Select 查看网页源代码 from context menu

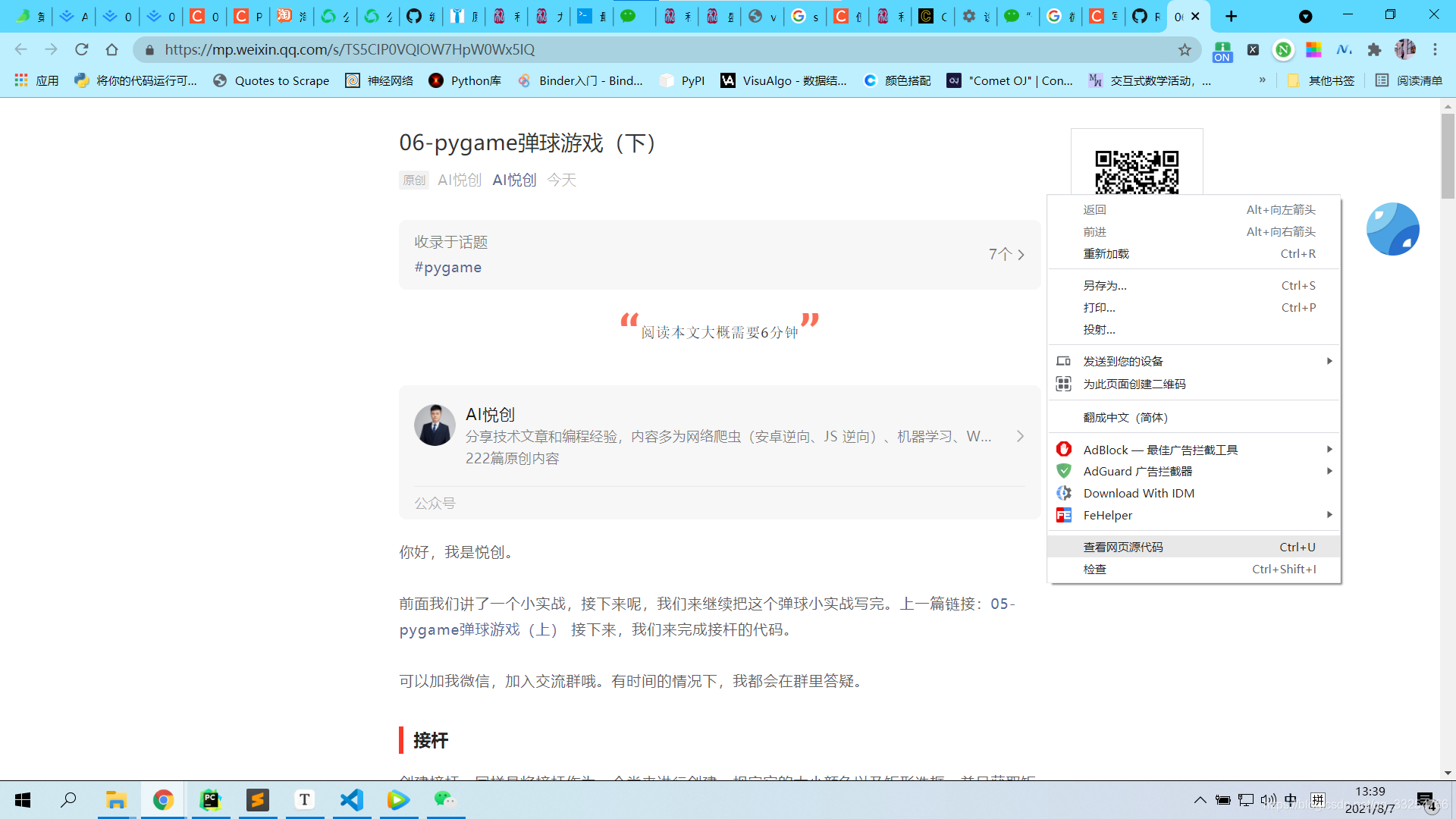click(x=1123, y=548)
